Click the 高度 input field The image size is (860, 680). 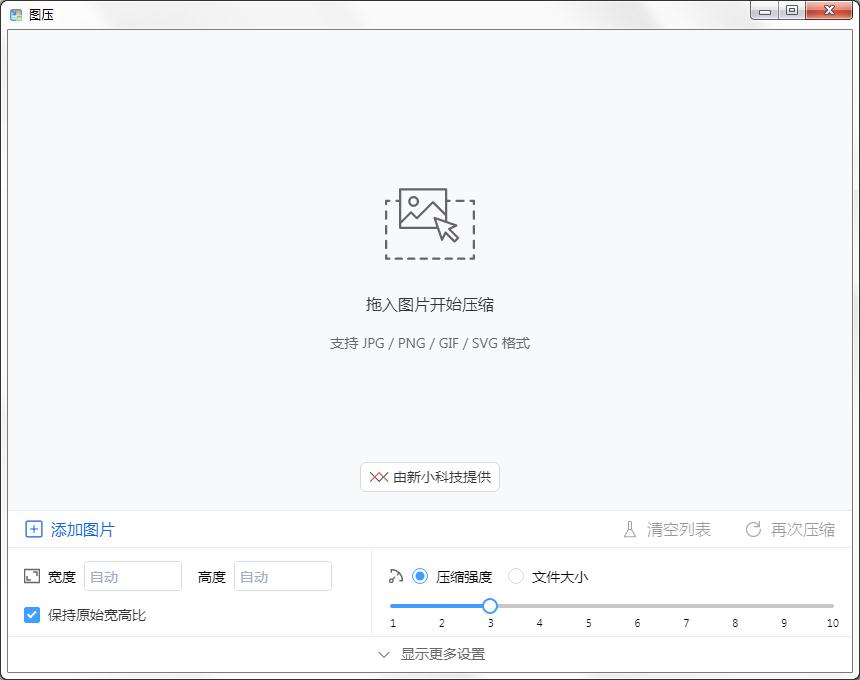[283, 576]
